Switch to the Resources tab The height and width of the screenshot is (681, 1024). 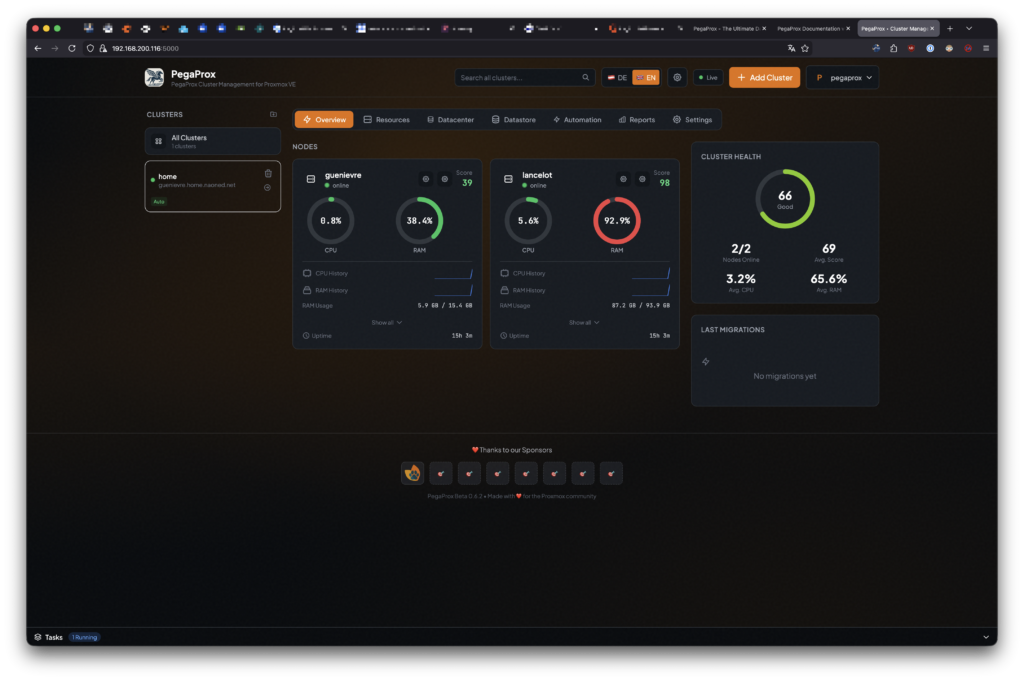(386, 120)
